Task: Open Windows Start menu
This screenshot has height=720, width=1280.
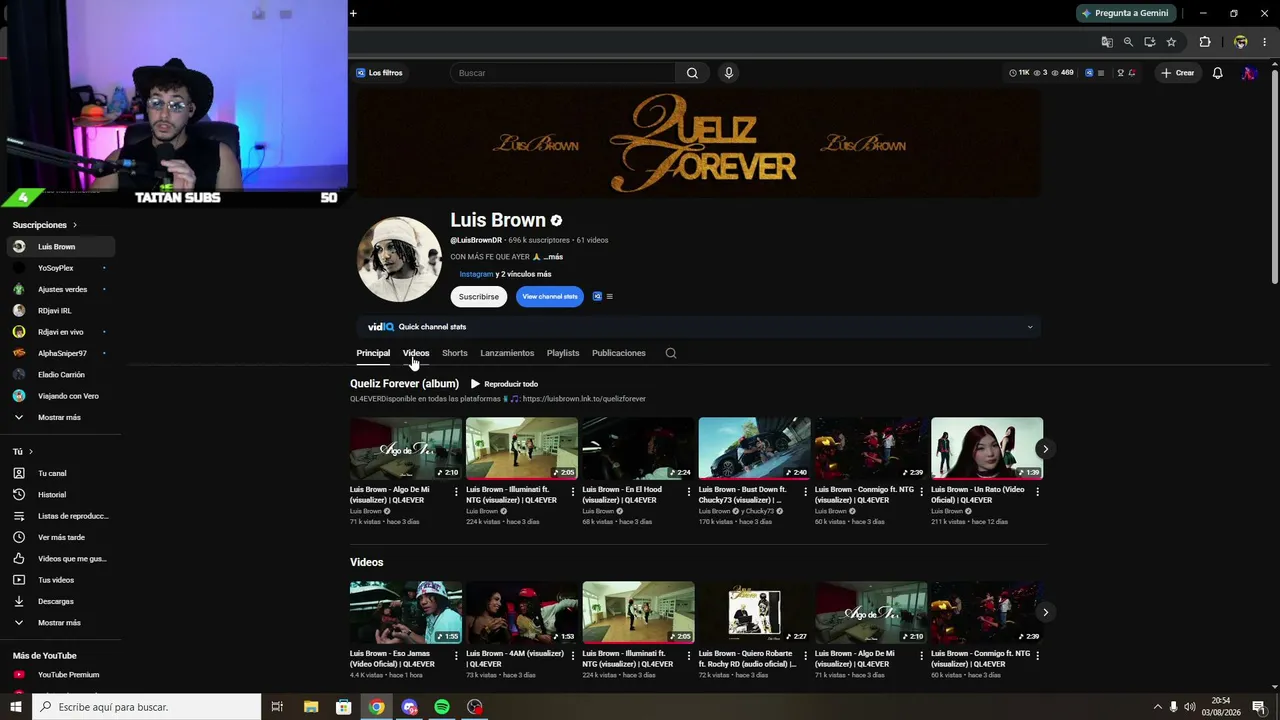Action: pos(15,707)
